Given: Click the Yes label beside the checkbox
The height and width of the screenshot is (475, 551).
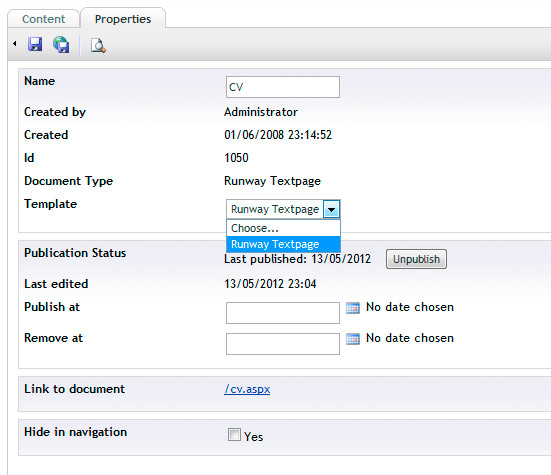Looking at the screenshot, I should click(253, 437).
